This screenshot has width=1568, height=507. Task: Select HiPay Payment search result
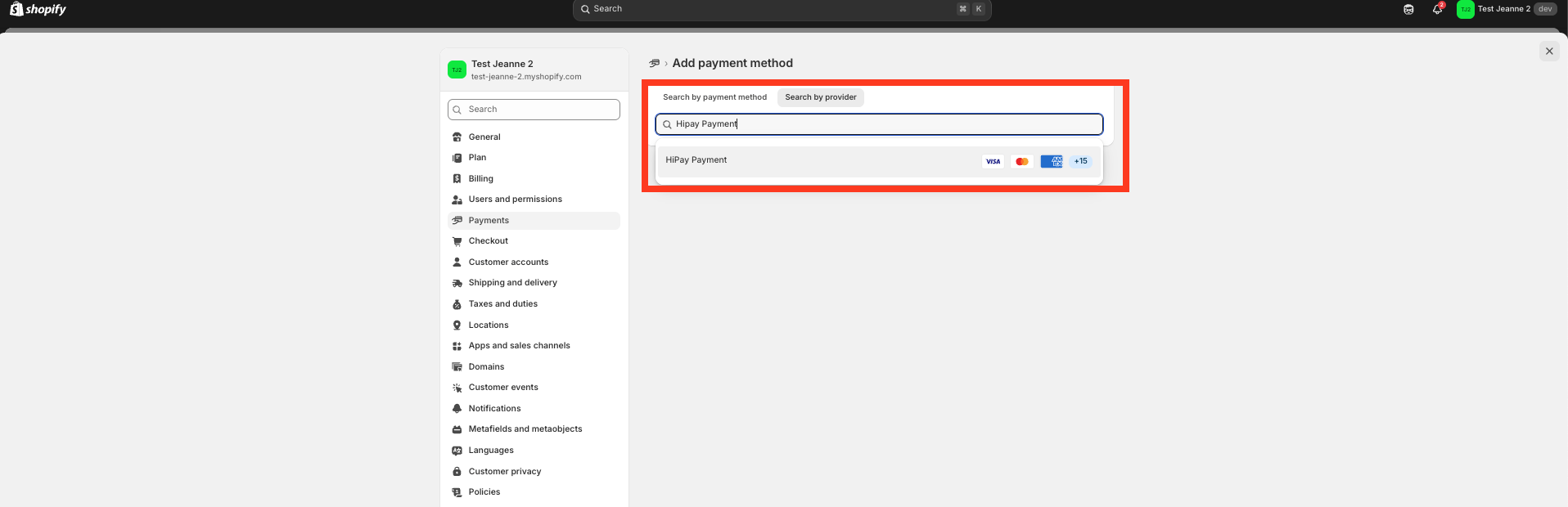point(879,161)
